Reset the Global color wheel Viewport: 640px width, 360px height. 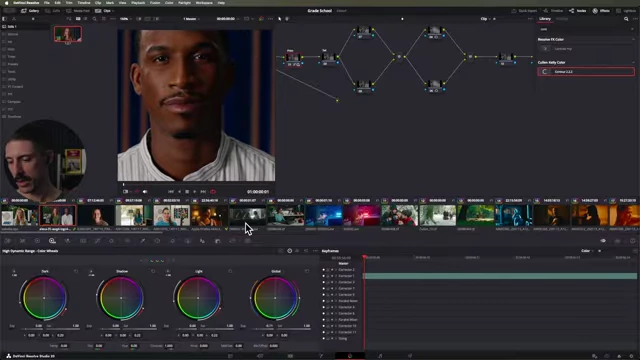307,271
